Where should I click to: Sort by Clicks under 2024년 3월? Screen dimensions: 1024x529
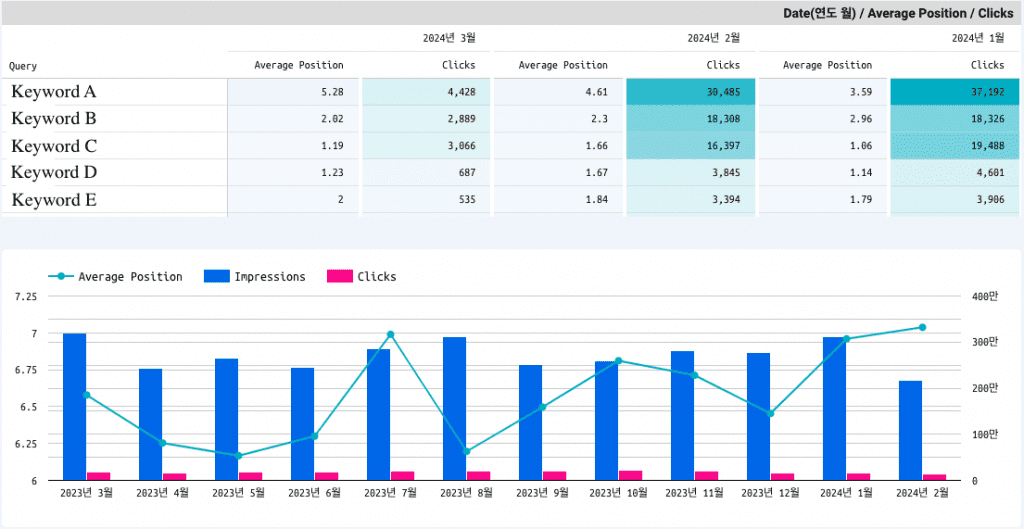point(458,65)
